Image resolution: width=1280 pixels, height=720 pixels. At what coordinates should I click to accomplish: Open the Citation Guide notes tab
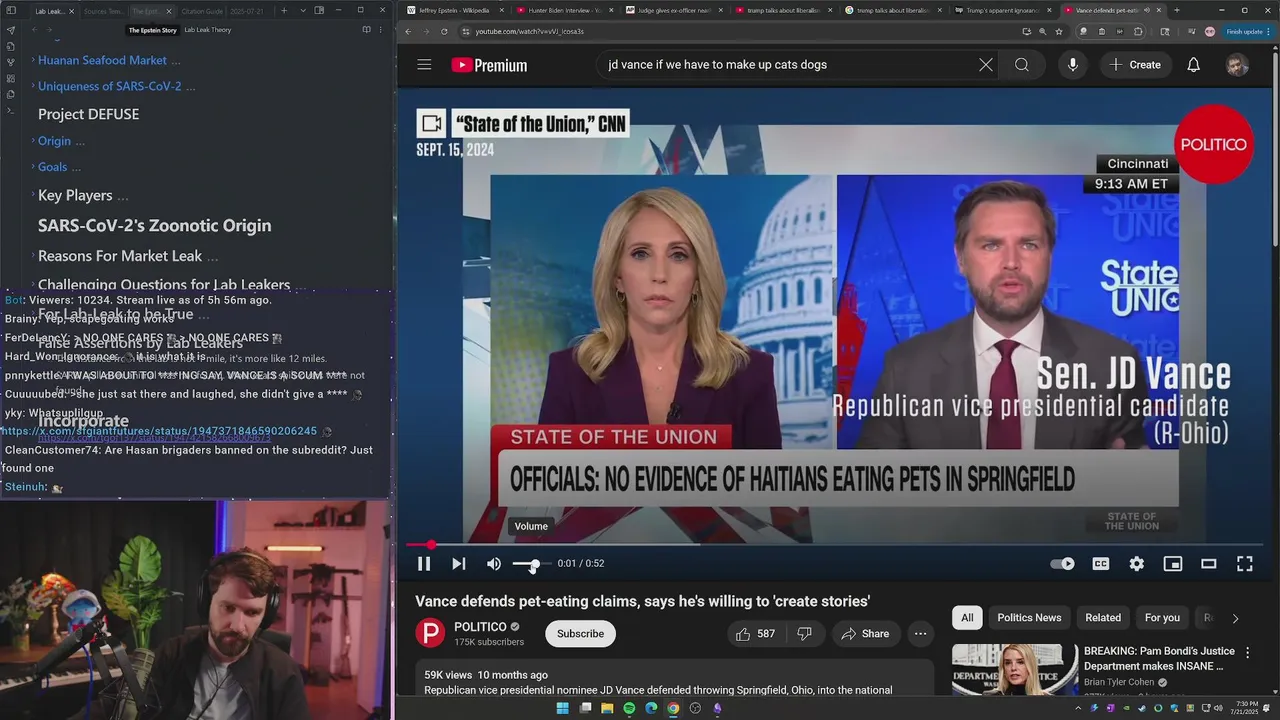pos(203,11)
